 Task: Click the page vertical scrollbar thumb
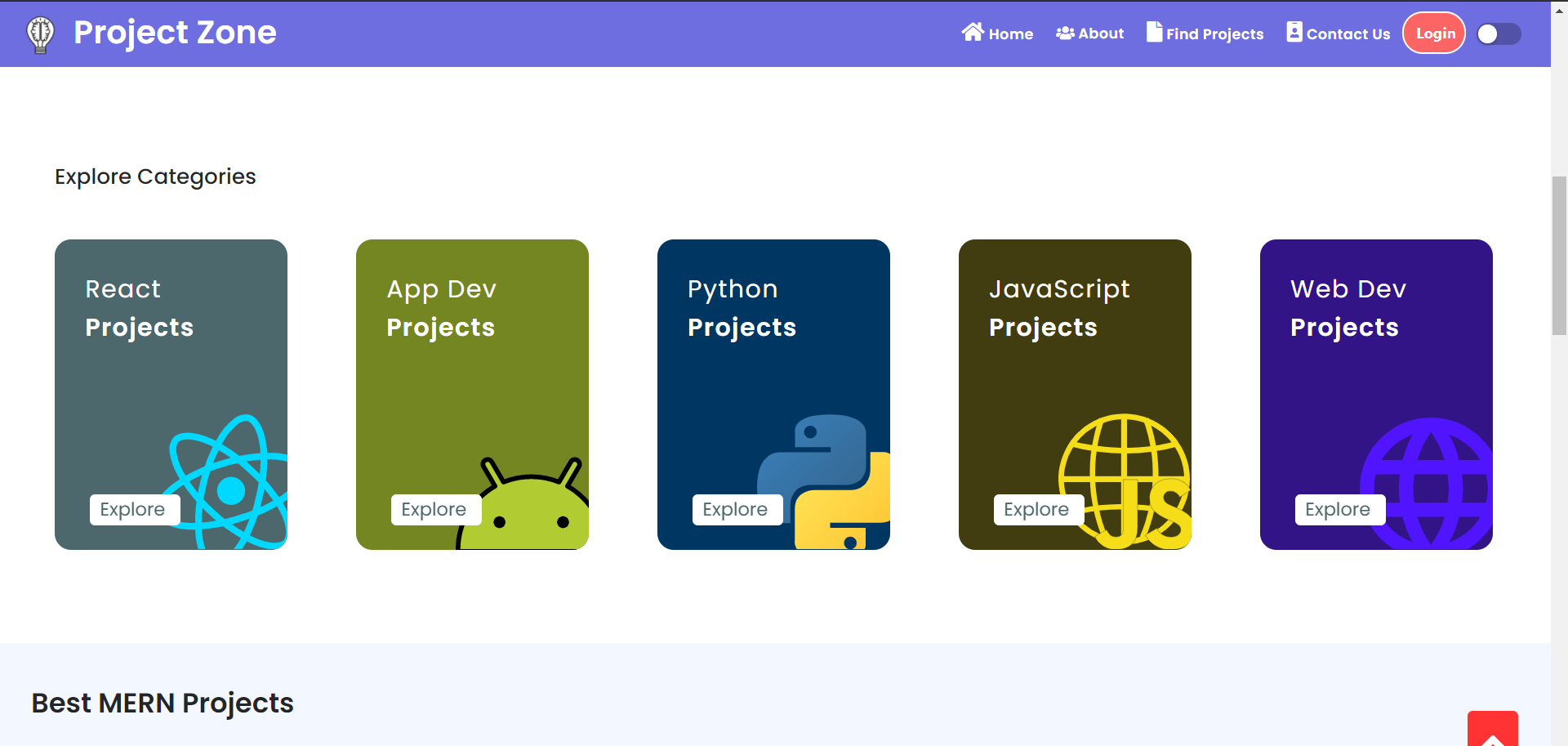tap(1559, 255)
